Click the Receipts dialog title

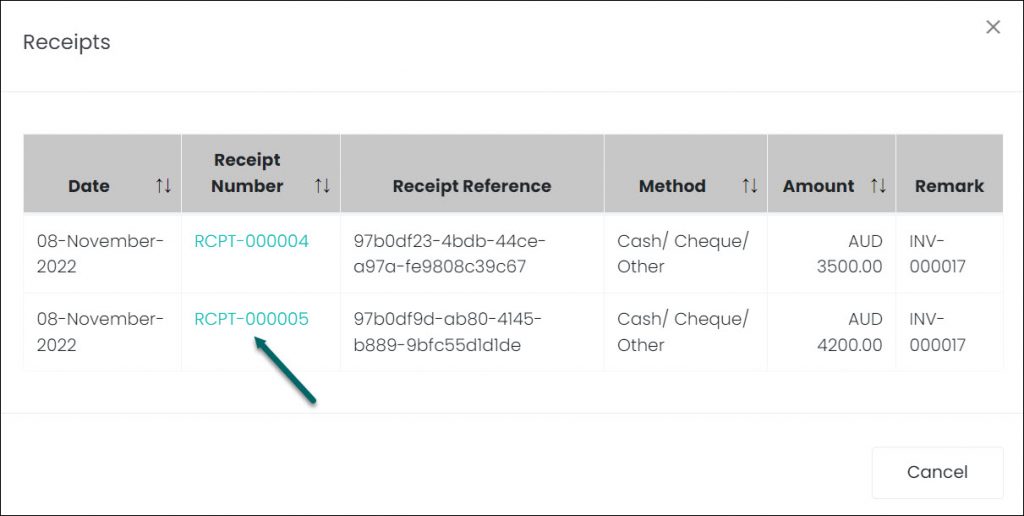[x=67, y=42]
